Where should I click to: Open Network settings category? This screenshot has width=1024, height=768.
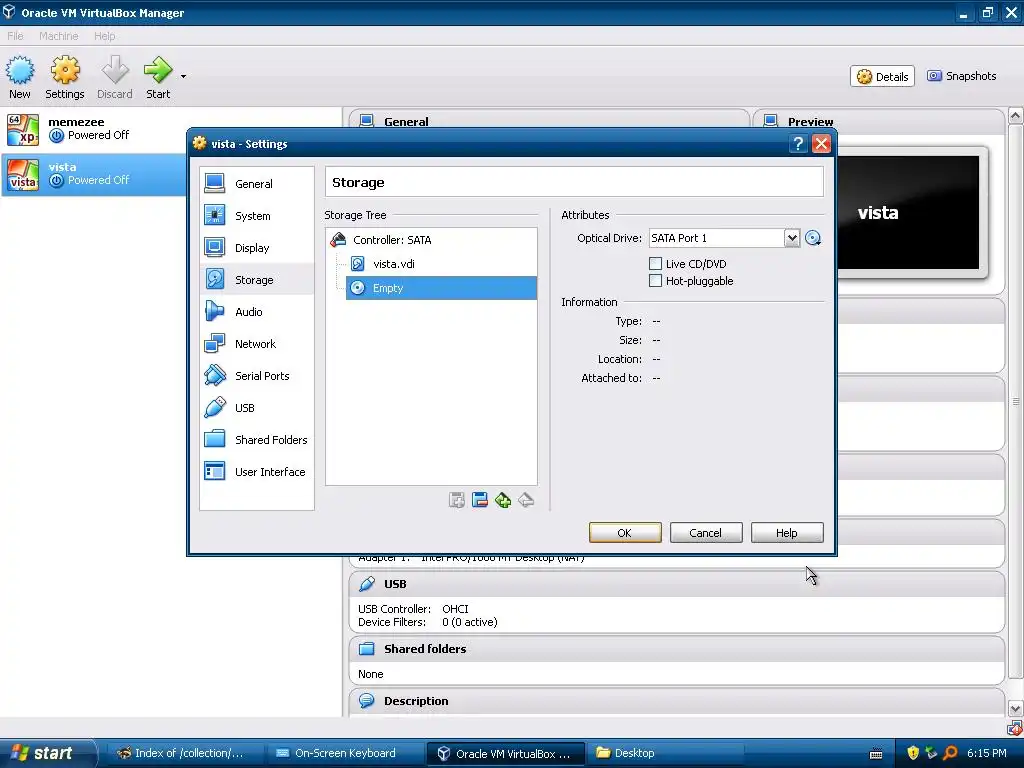[x=256, y=344]
